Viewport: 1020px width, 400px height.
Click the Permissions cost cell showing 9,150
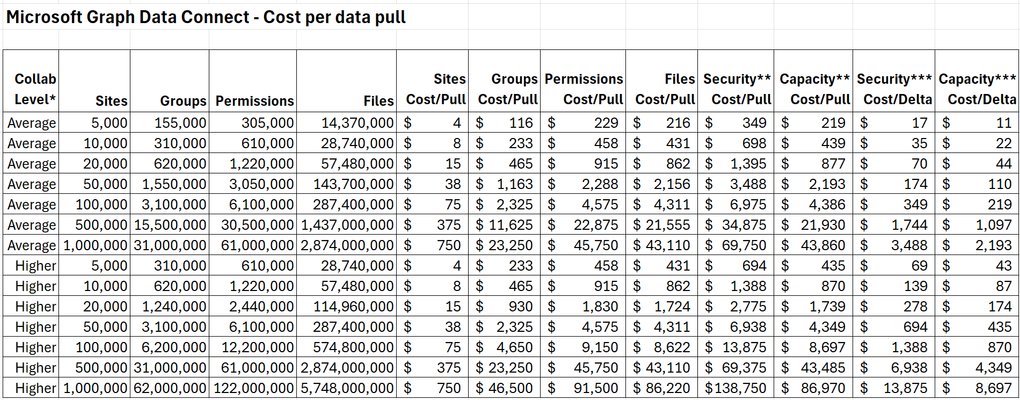click(583, 347)
